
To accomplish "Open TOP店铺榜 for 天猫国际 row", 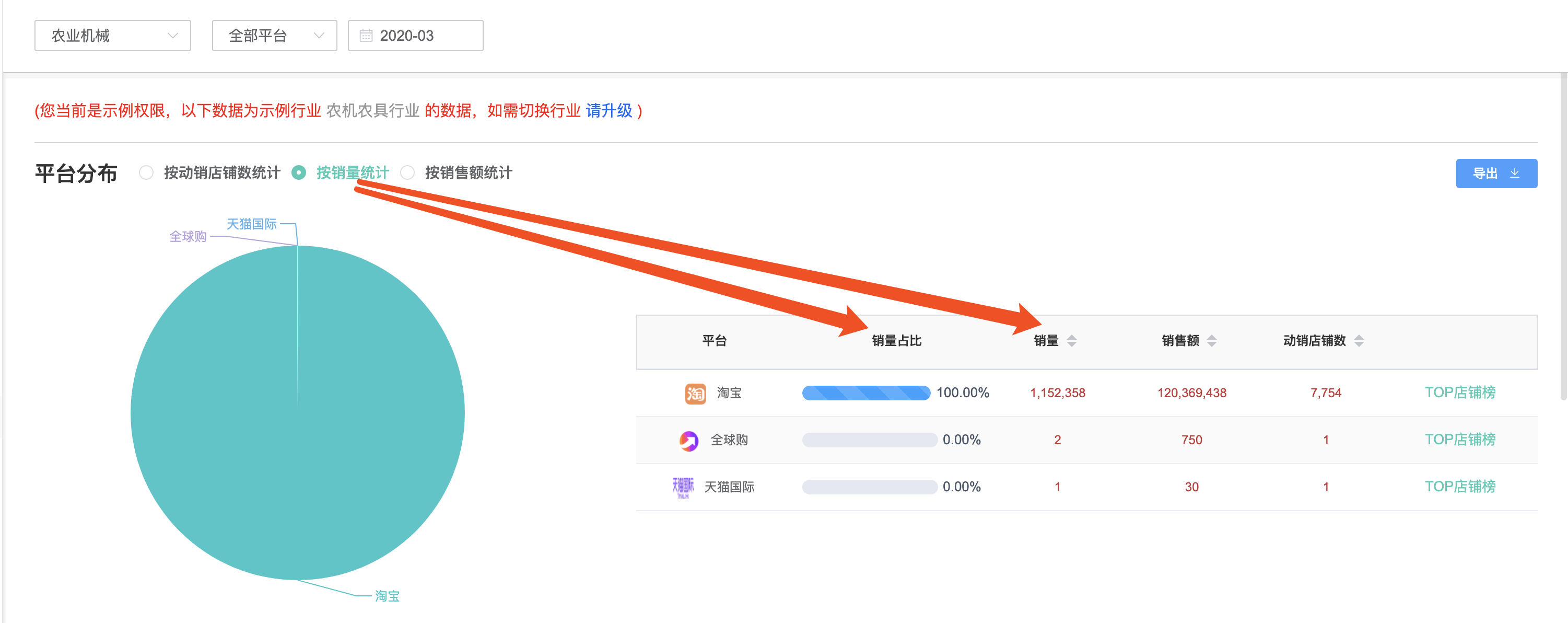I will [1460, 486].
